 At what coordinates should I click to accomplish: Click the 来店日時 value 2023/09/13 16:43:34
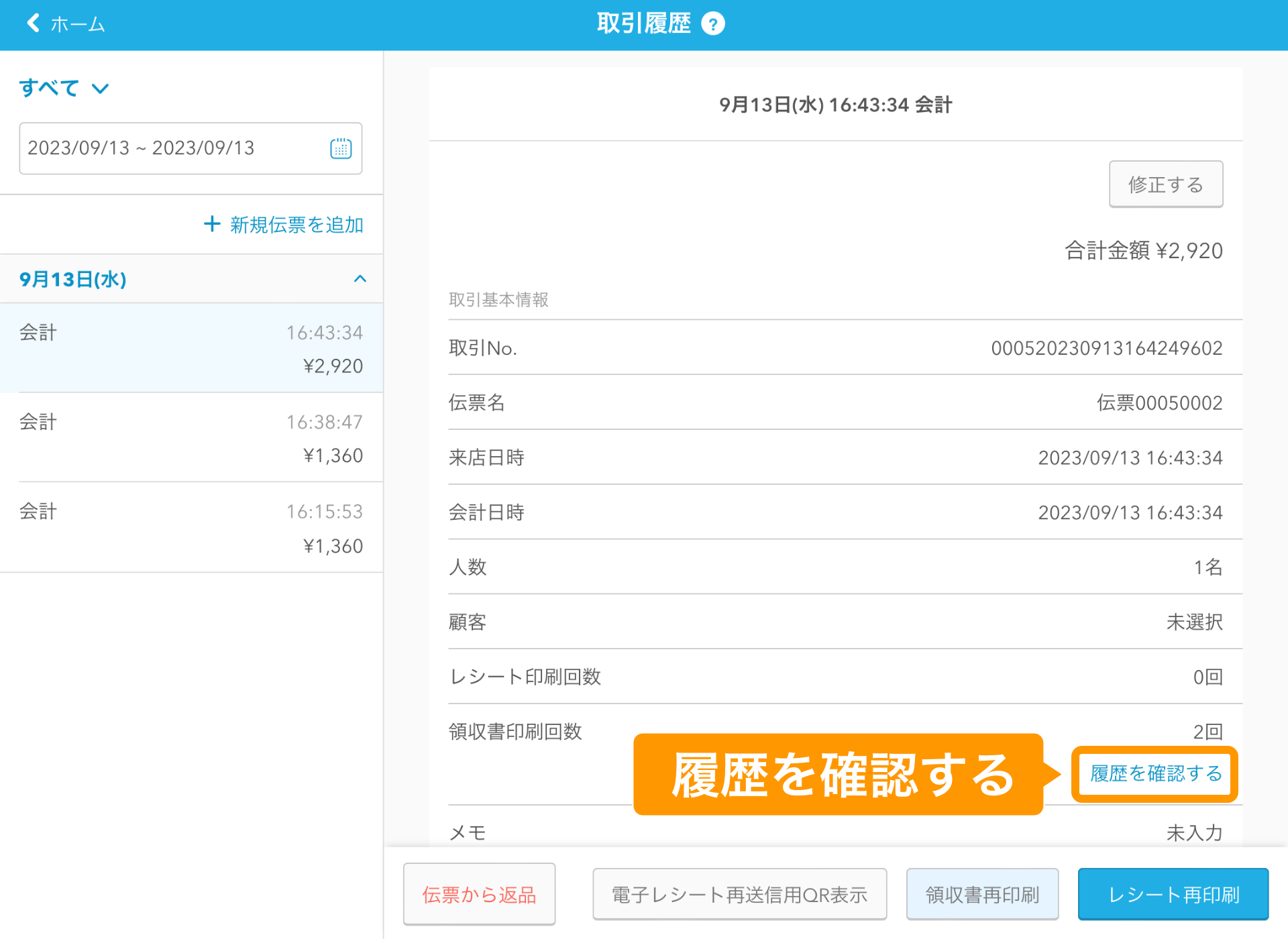pos(1130,458)
